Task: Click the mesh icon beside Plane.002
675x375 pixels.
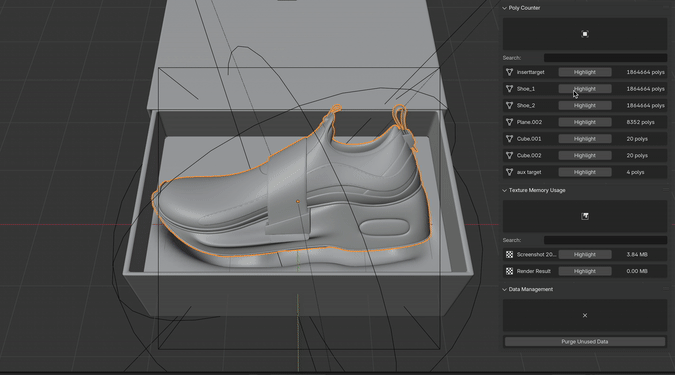Action: coord(509,122)
